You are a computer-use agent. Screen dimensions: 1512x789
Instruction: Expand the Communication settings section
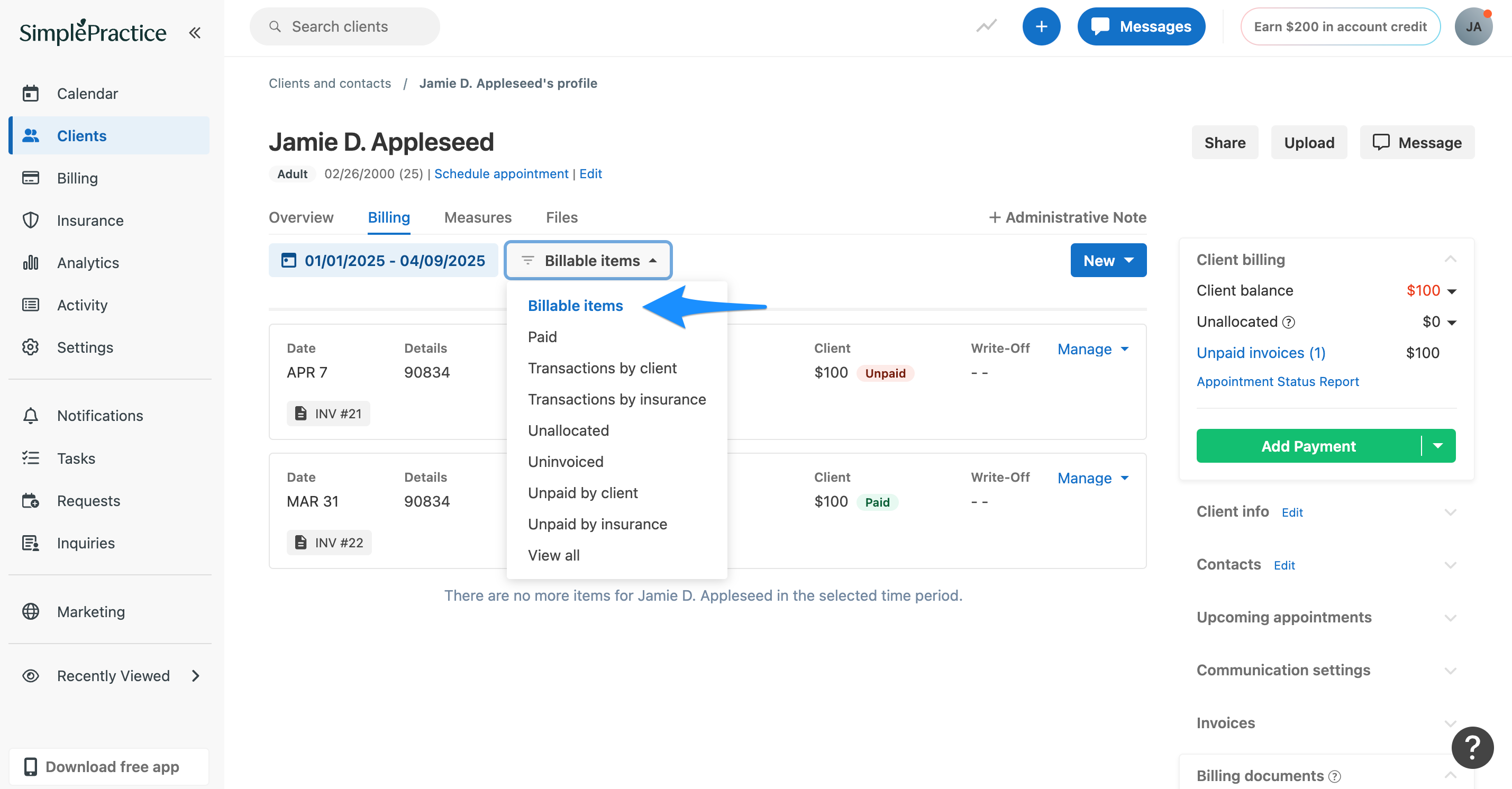[x=1450, y=671]
